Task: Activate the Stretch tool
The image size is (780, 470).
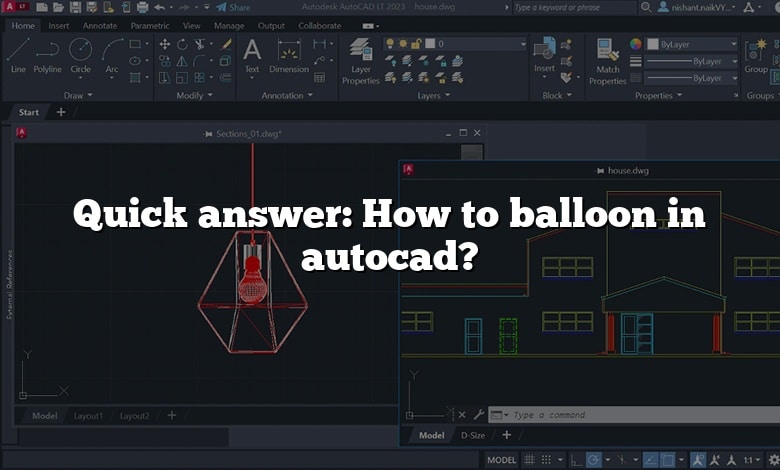Action: pos(165,77)
